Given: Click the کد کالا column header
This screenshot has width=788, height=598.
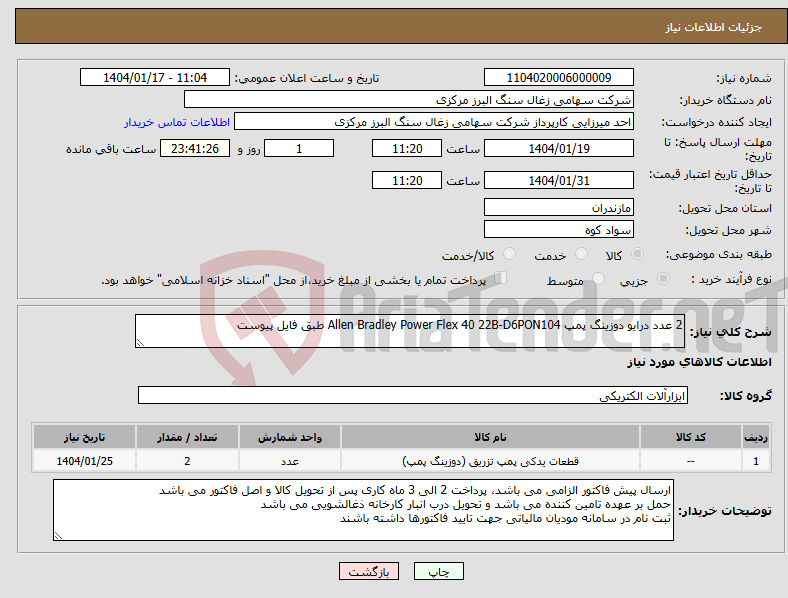Looking at the screenshot, I should (x=691, y=437).
